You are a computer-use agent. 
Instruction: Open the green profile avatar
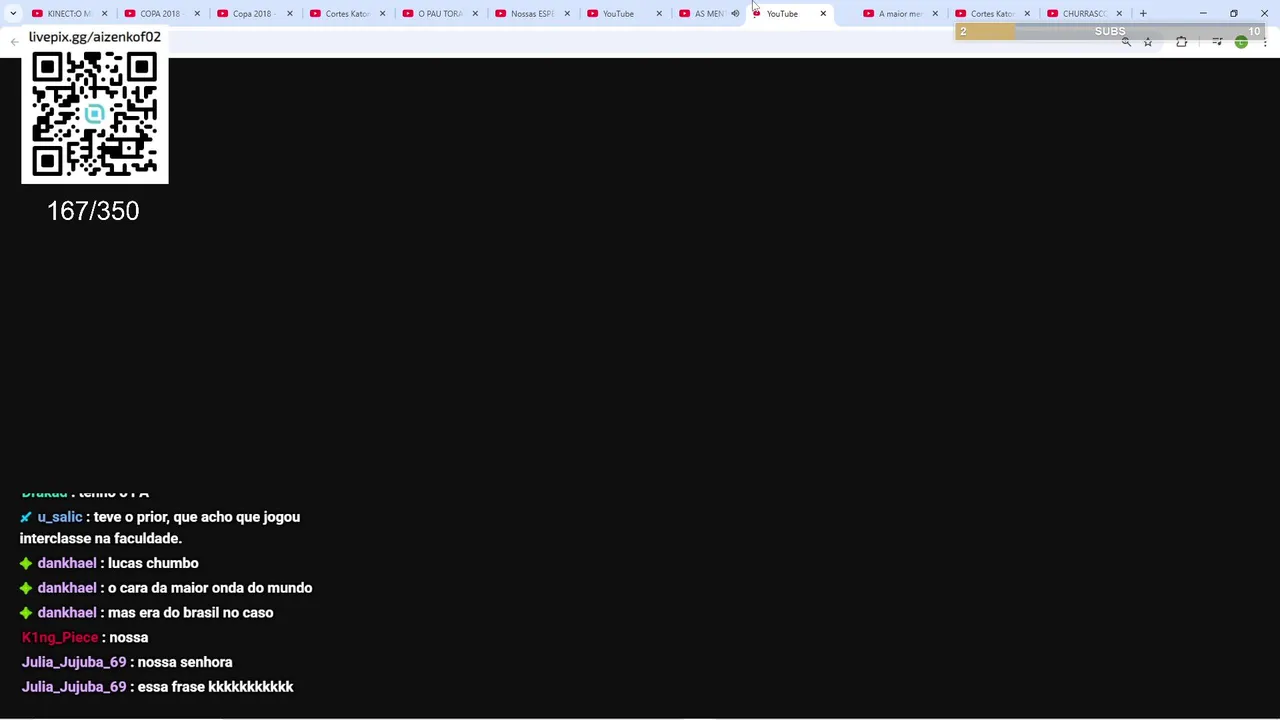point(1241,42)
